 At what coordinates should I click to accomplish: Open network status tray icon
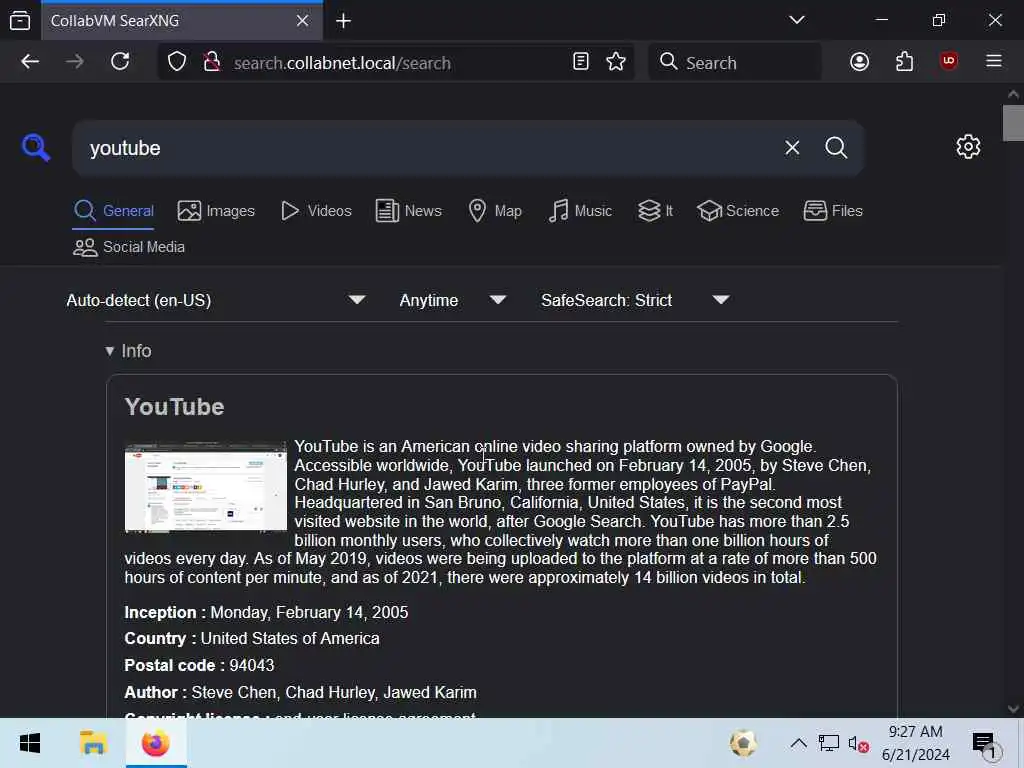[x=829, y=743]
